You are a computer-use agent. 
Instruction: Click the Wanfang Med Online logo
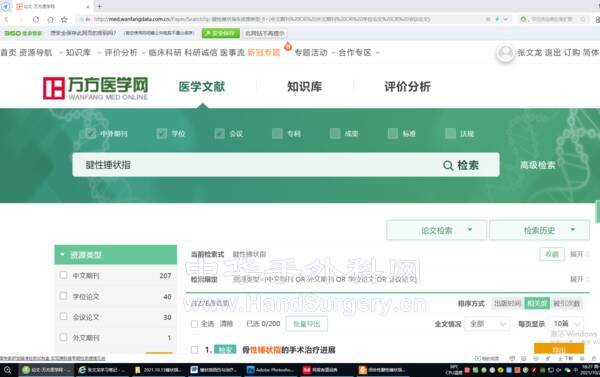point(95,88)
